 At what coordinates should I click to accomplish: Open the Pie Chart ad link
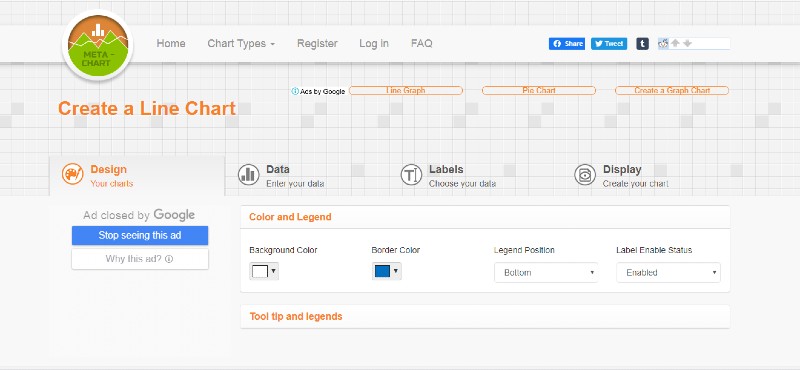539,91
